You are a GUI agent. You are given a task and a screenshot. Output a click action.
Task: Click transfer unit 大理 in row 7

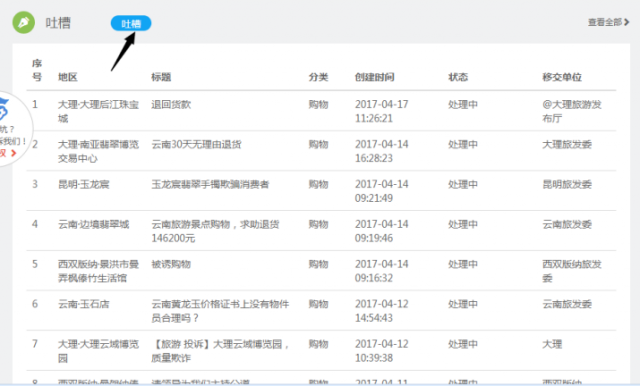click(x=552, y=344)
